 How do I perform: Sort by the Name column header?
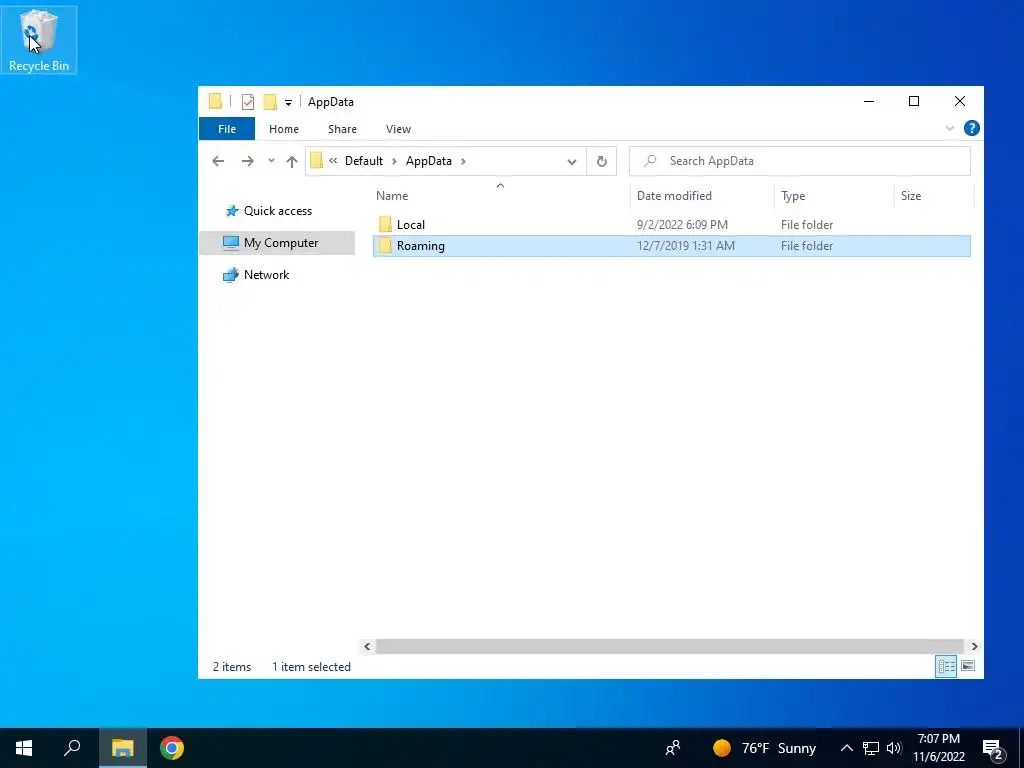point(501,195)
